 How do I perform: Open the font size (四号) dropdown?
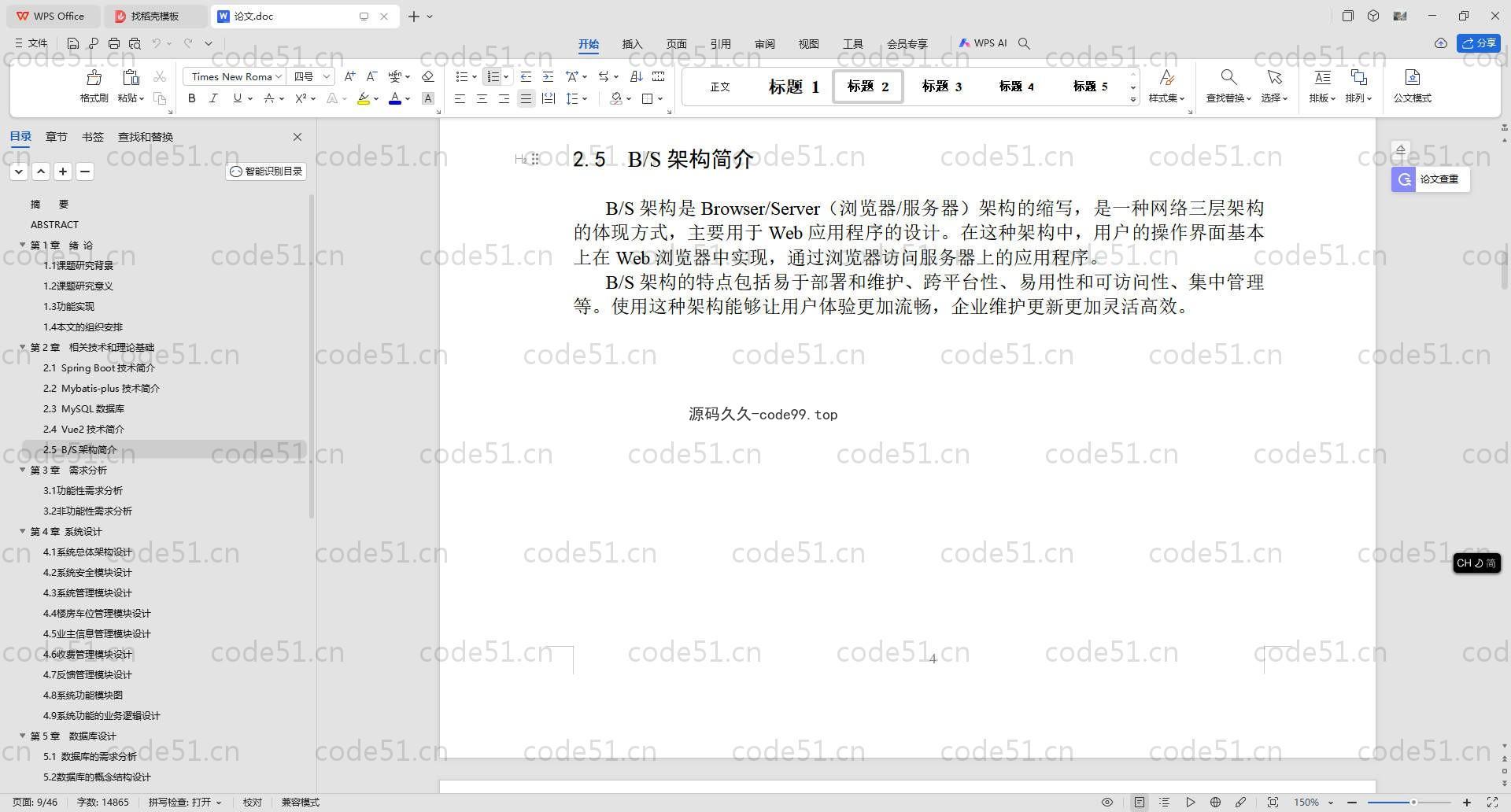(326, 76)
